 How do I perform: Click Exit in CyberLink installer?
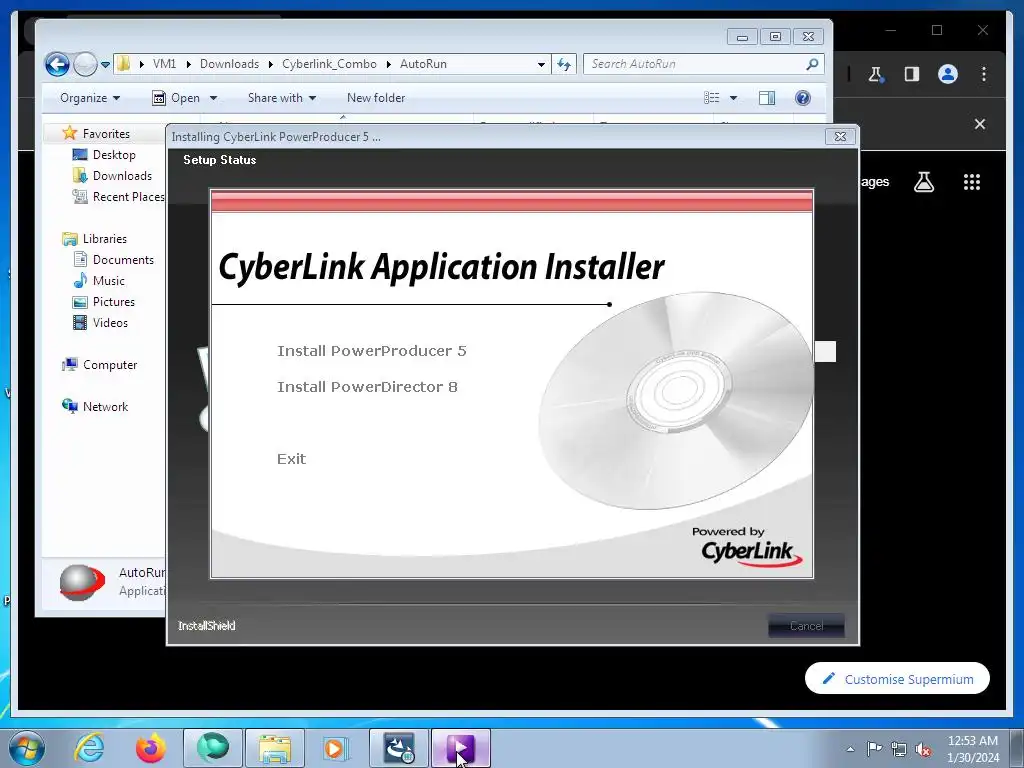pos(291,458)
